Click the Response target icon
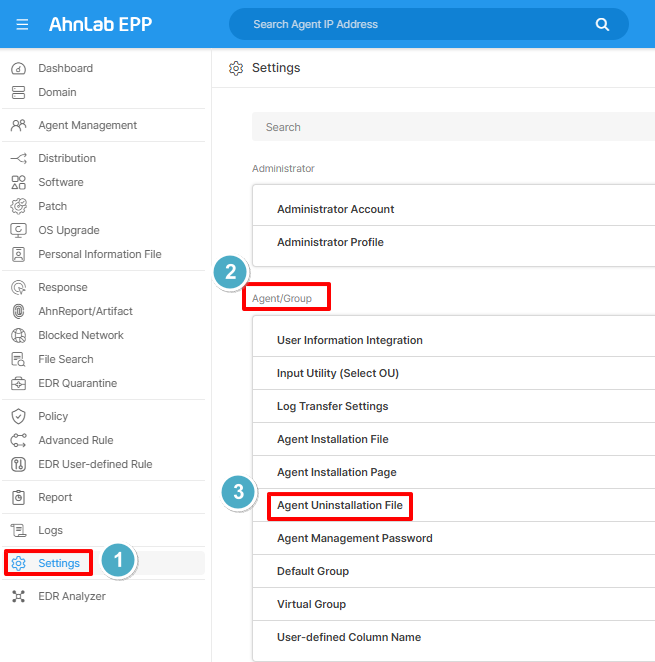This screenshot has height=662, width=655. 18,288
